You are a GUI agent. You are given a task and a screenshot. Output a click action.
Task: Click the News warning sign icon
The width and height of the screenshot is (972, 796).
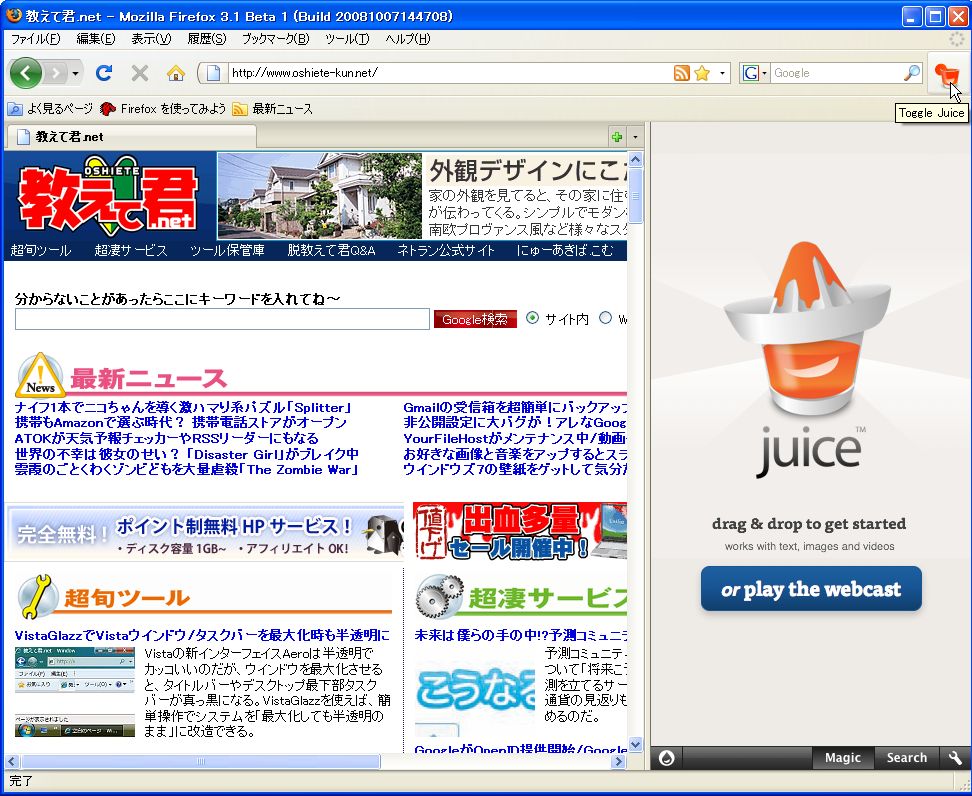(40, 374)
